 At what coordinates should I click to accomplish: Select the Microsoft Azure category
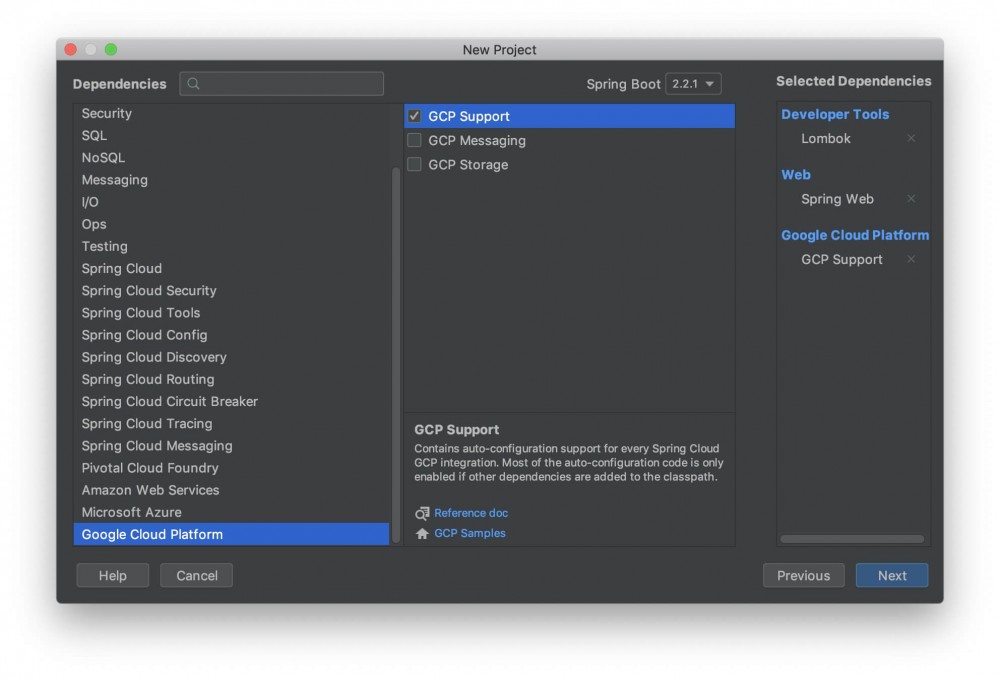(x=132, y=512)
